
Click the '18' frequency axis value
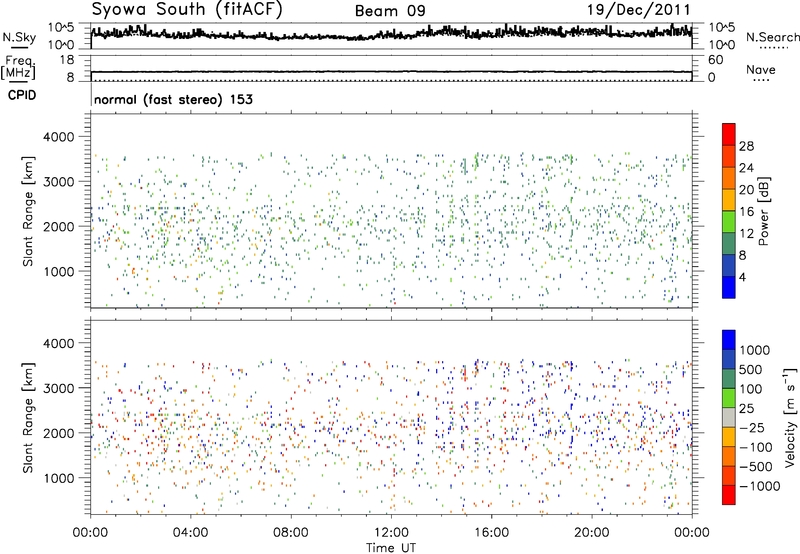coord(67,60)
